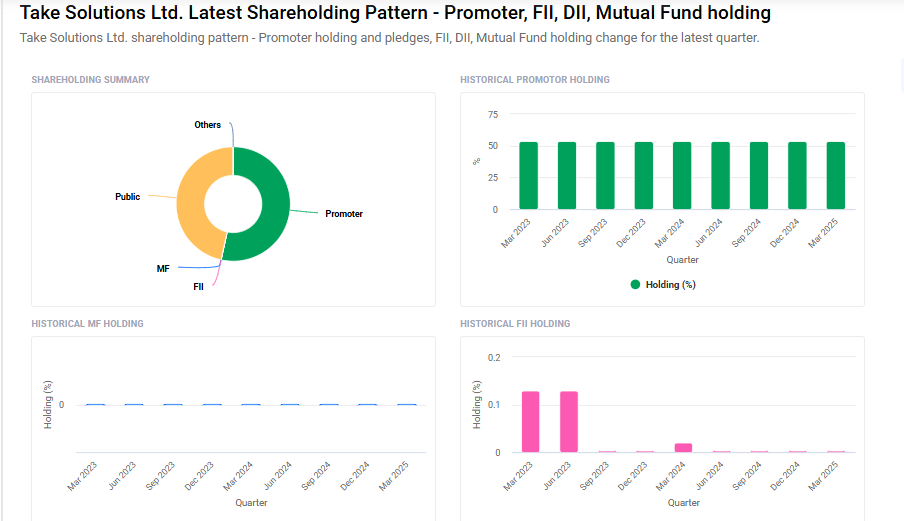This screenshot has width=904, height=521.
Task: Click Sep 2023 promoter holding bar
Action: (605, 176)
